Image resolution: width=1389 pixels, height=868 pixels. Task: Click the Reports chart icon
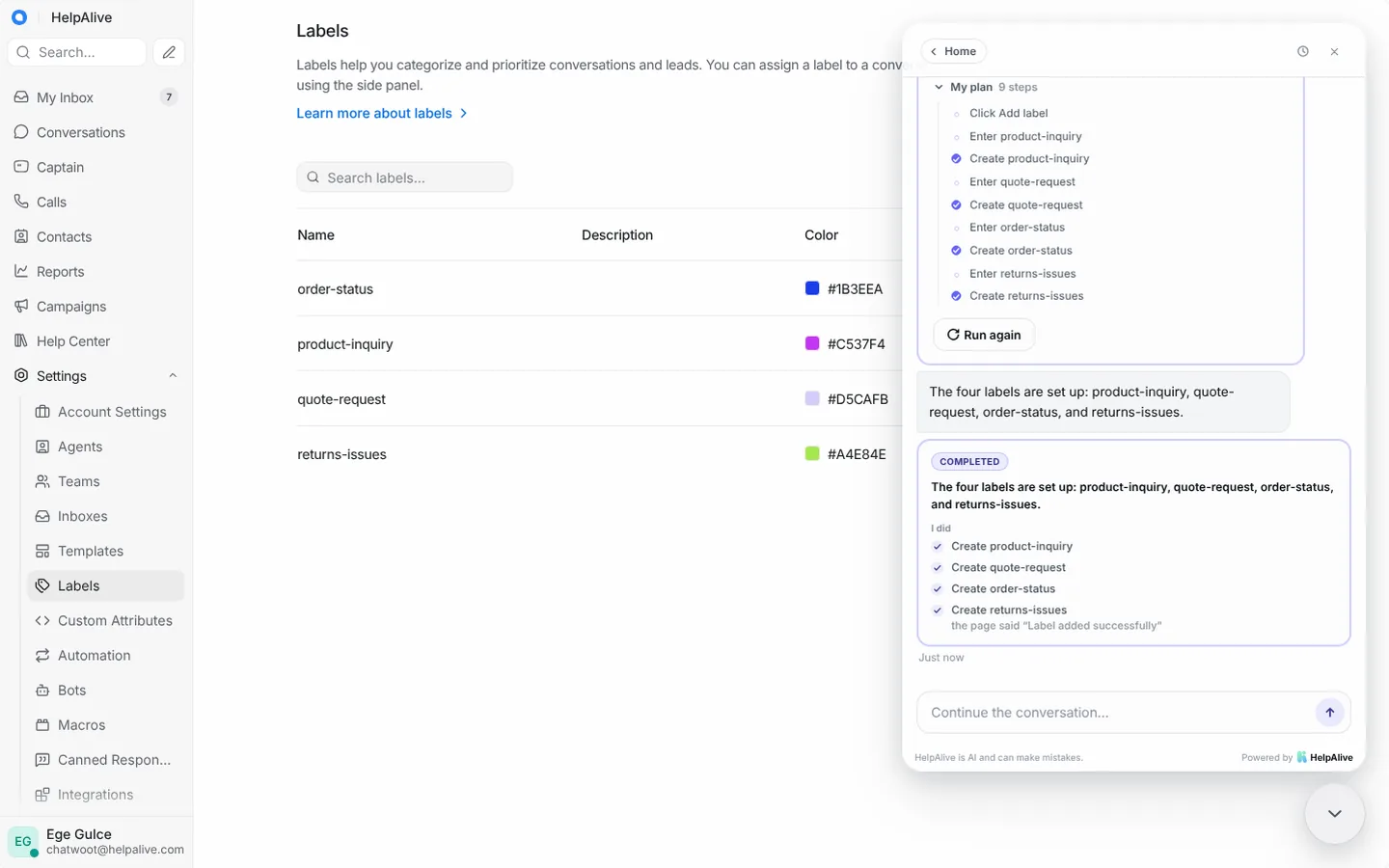coord(21,271)
